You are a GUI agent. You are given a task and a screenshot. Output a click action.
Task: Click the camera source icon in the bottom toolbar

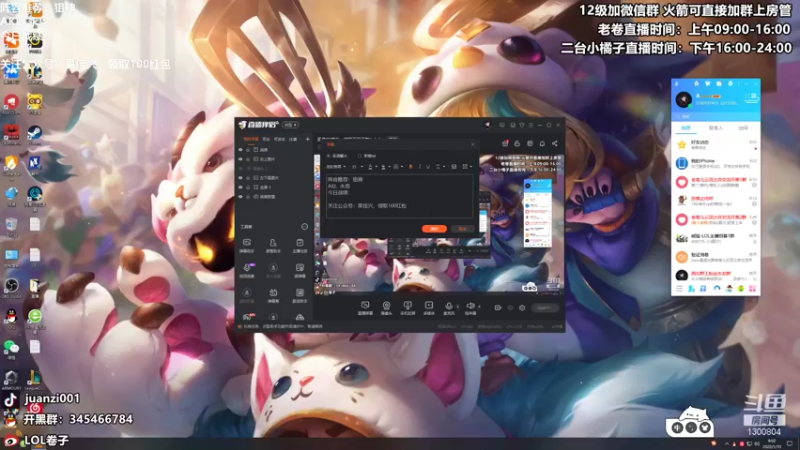click(386, 306)
